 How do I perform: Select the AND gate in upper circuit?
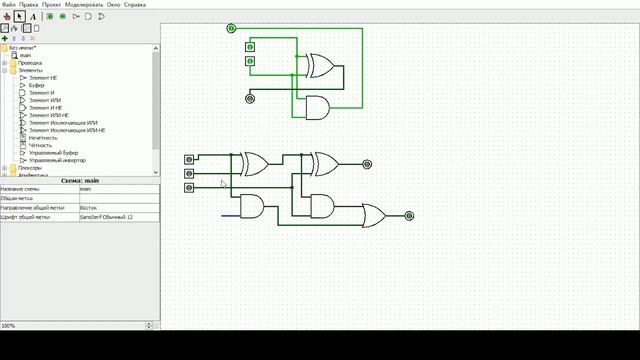318,108
